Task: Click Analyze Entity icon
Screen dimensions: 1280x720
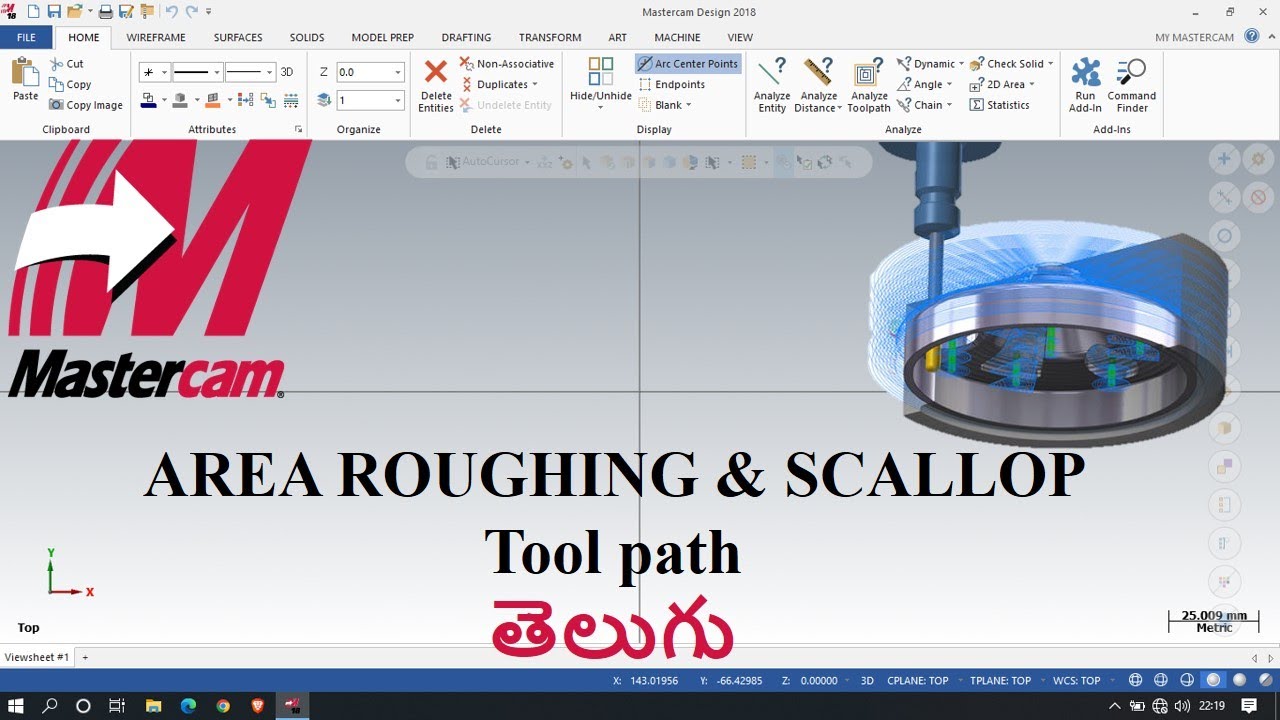Action: click(772, 72)
